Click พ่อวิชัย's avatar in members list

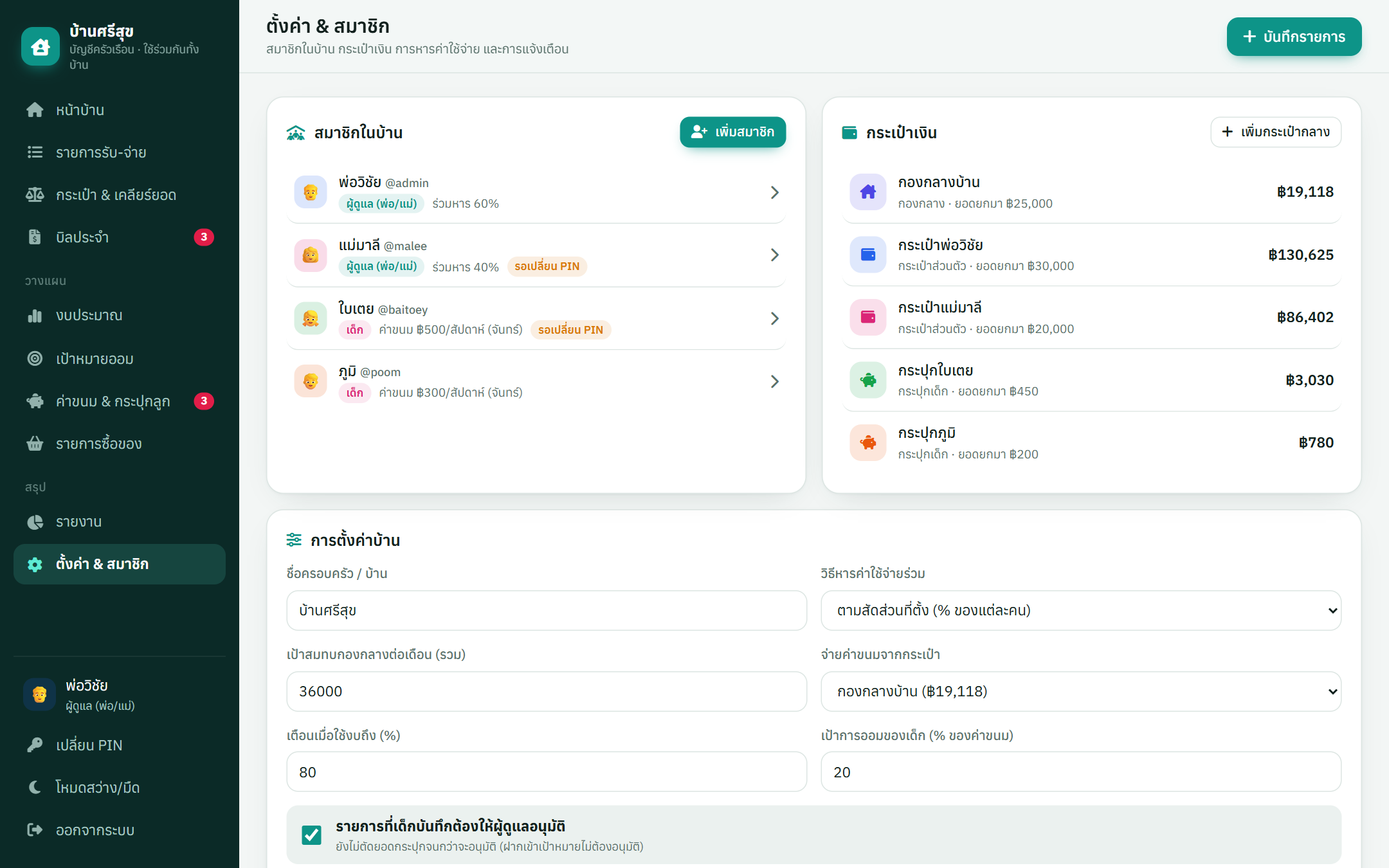(311, 192)
